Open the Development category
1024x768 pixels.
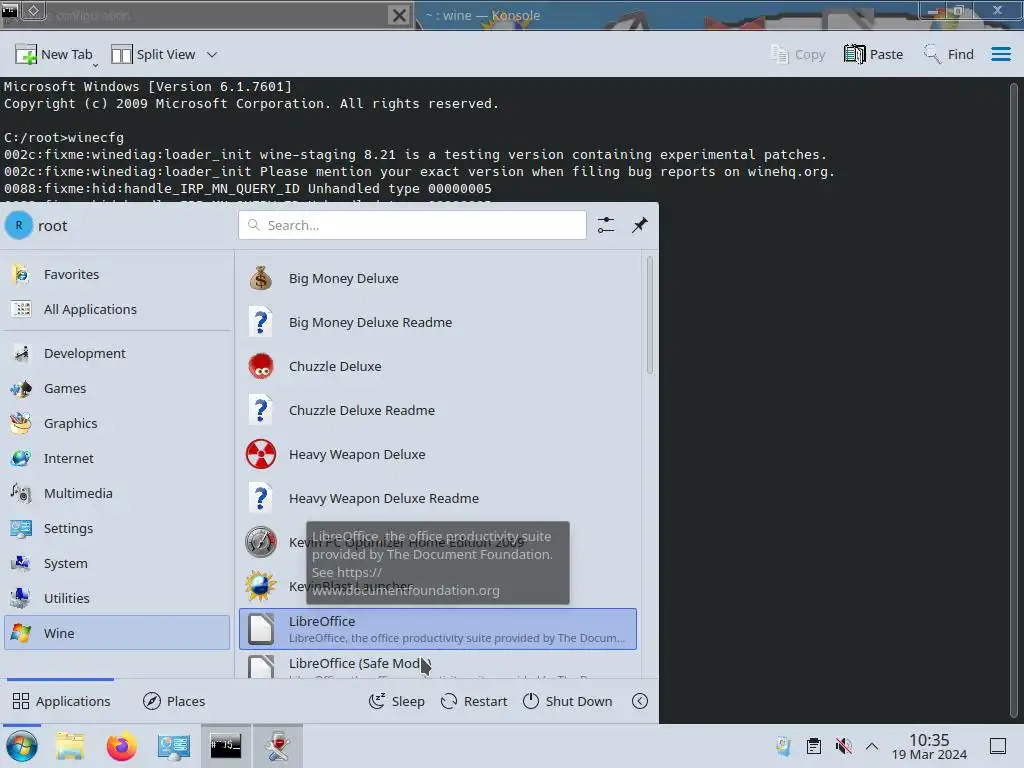coord(117,353)
